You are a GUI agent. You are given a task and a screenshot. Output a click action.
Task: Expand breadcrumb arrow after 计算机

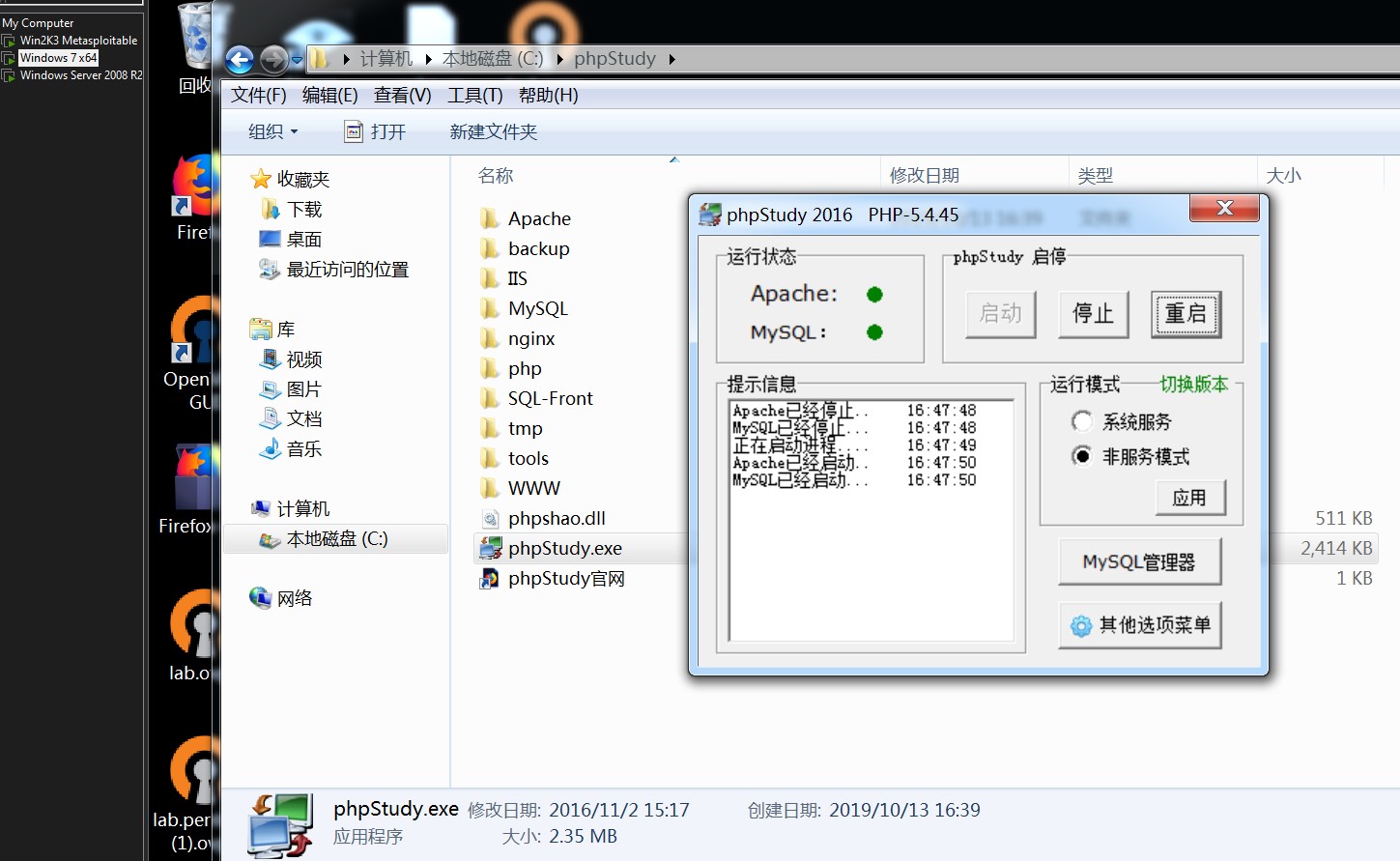[428, 59]
